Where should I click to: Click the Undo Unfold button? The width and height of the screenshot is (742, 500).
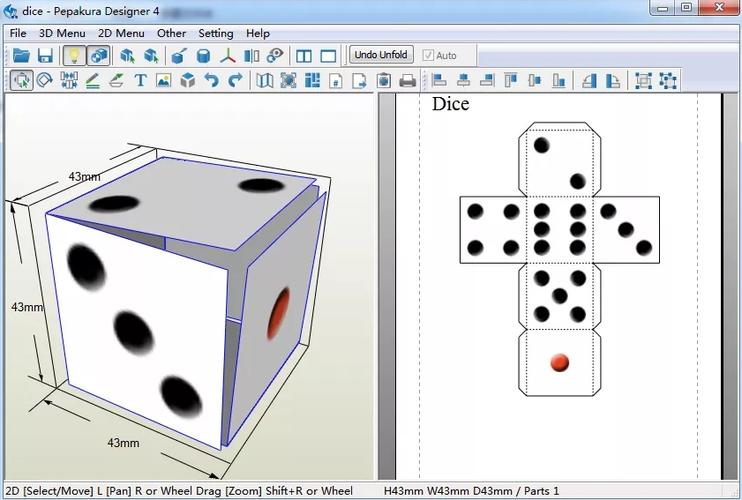(x=381, y=55)
